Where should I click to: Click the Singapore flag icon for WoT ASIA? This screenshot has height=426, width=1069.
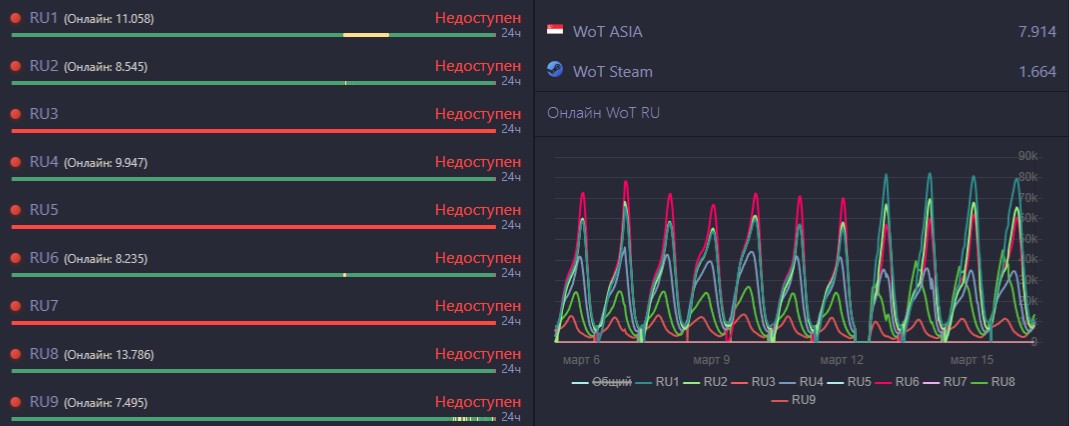click(555, 29)
